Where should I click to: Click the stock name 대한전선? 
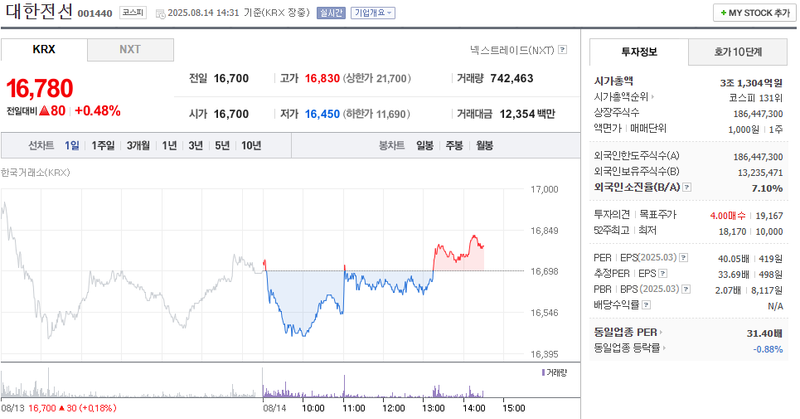(39, 11)
